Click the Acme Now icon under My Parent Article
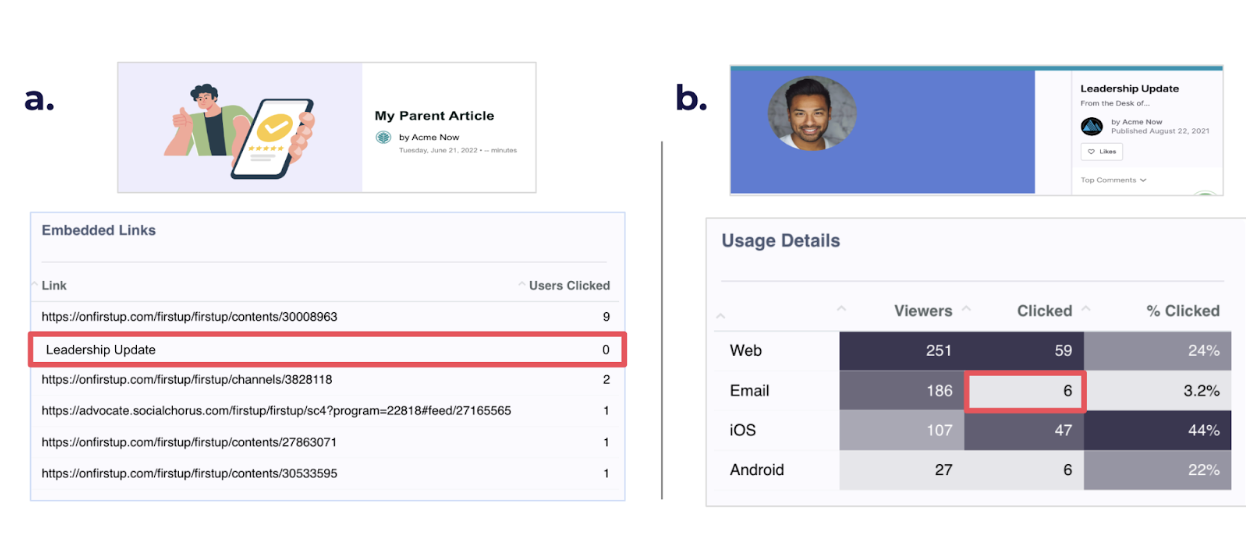 (382, 138)
